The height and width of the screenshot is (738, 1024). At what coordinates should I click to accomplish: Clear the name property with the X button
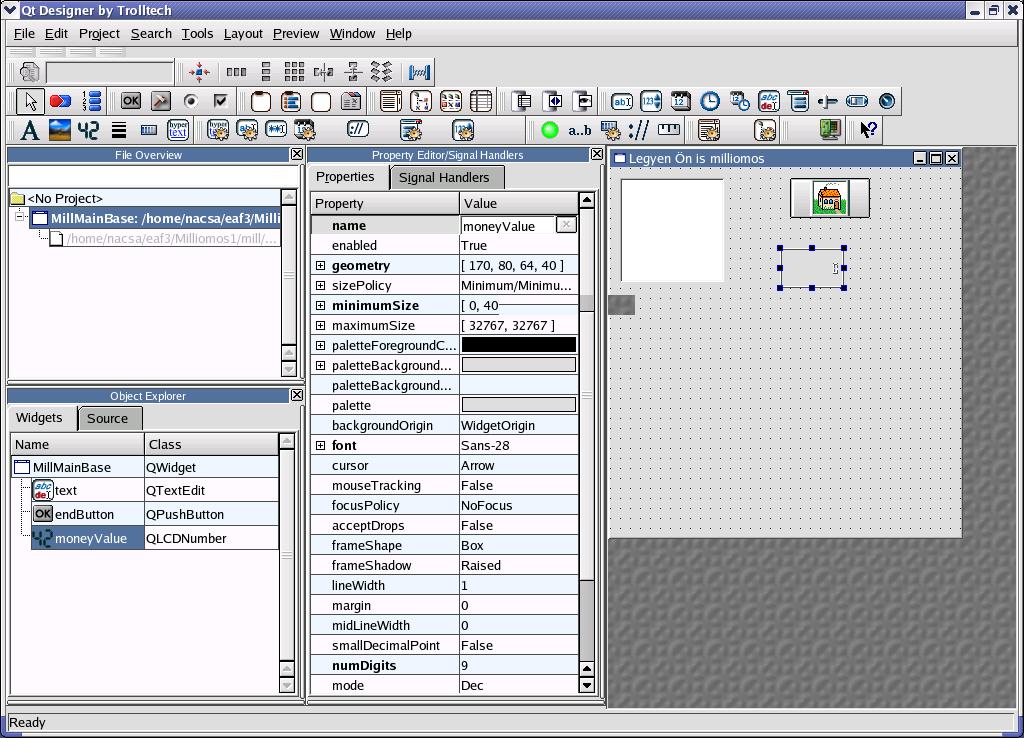point(566,225)
